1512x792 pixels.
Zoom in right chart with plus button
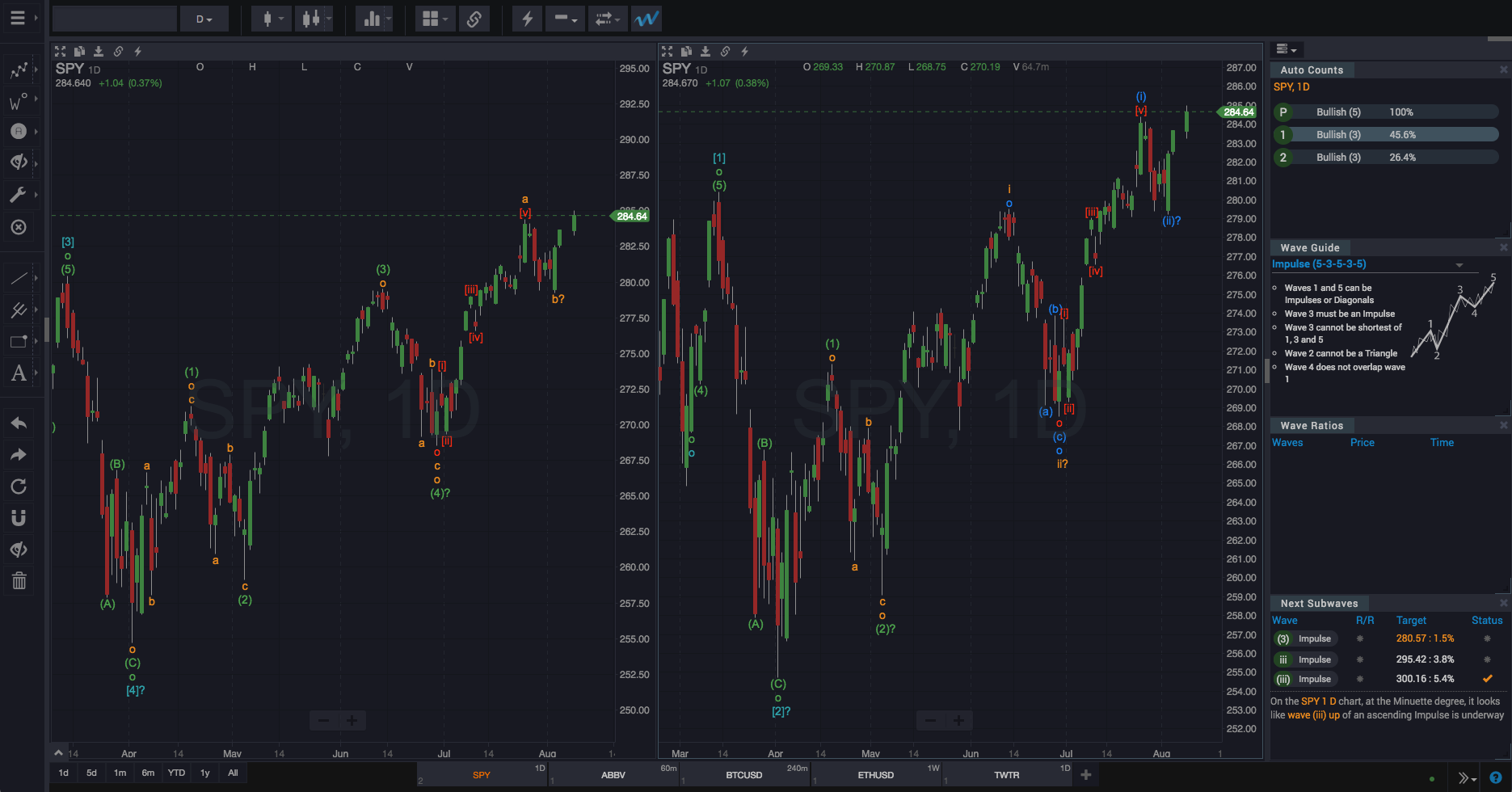958,720
